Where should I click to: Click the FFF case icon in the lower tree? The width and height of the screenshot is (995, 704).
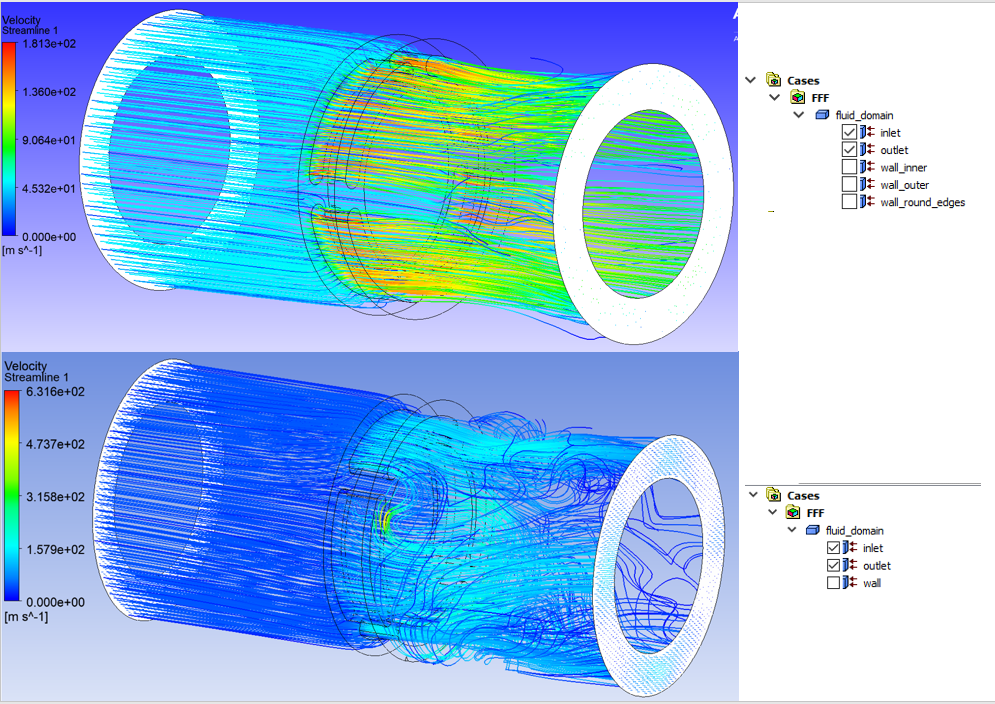793,512
